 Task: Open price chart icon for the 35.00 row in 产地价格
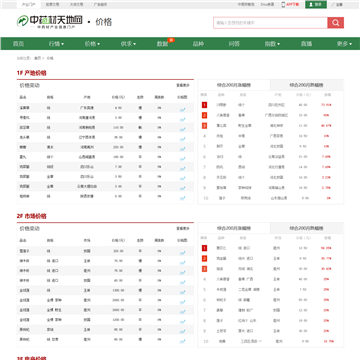pyautogui.click(x=183, y=139)
